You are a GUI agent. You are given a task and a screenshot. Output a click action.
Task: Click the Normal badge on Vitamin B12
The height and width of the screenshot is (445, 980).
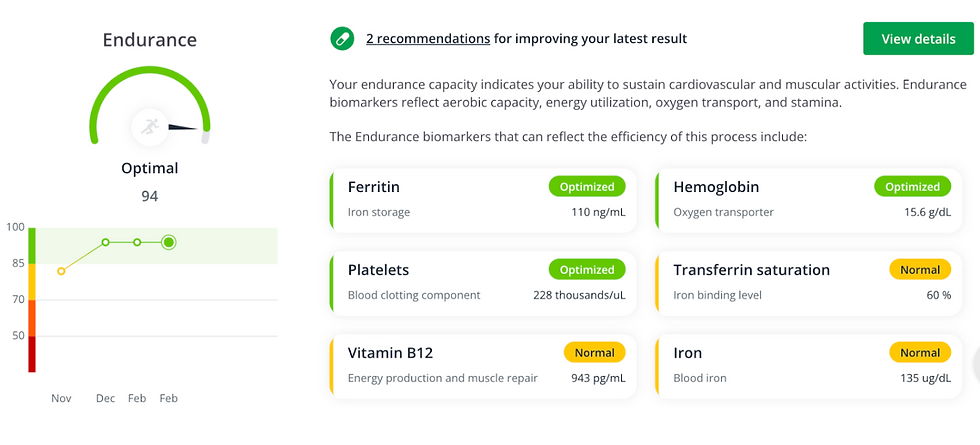pyautogui.click(x=594, y=352)
